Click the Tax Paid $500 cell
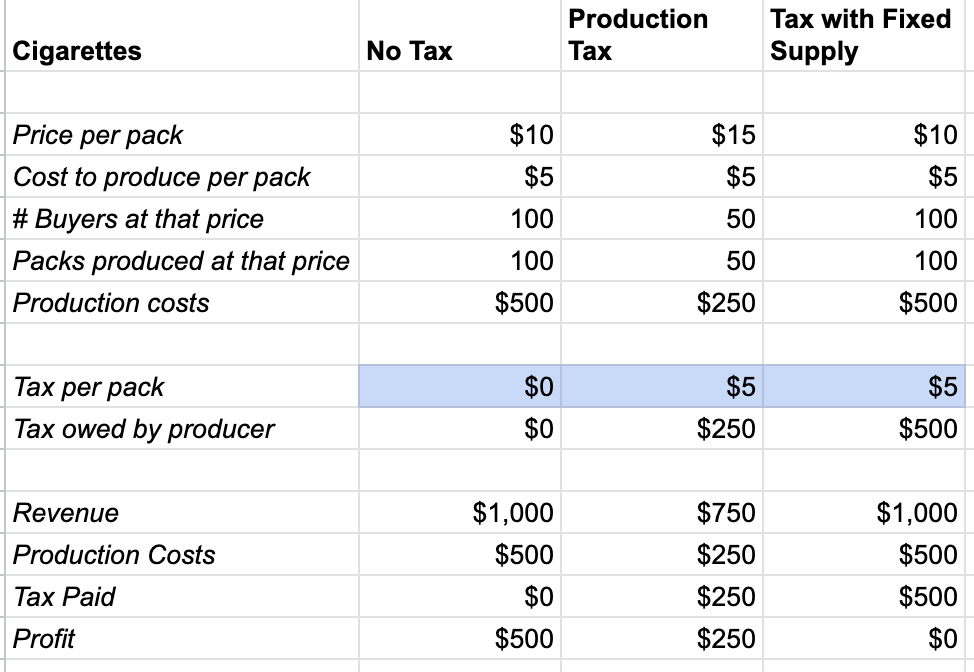The image size is (974, 672). click(863, 596)
